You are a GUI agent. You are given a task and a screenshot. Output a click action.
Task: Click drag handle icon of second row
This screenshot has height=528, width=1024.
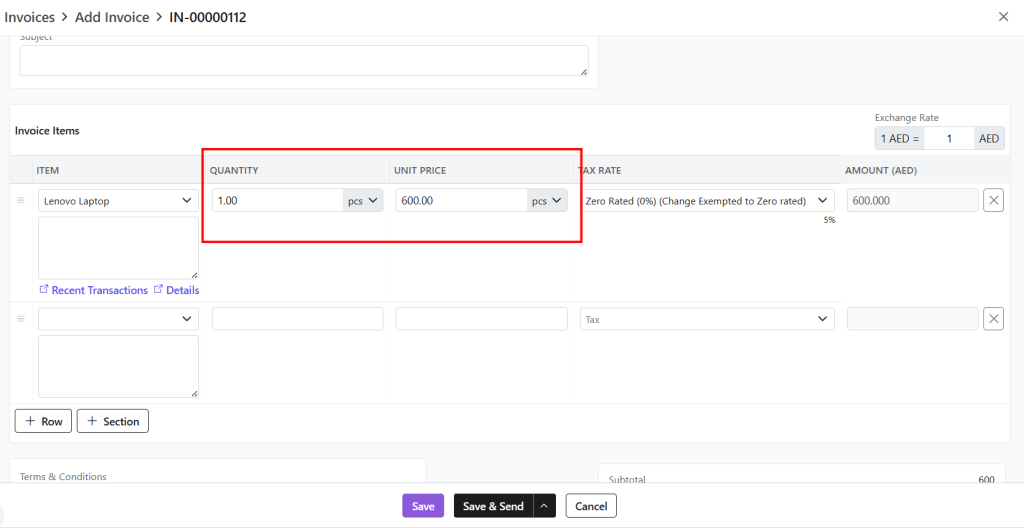[20, 319]
